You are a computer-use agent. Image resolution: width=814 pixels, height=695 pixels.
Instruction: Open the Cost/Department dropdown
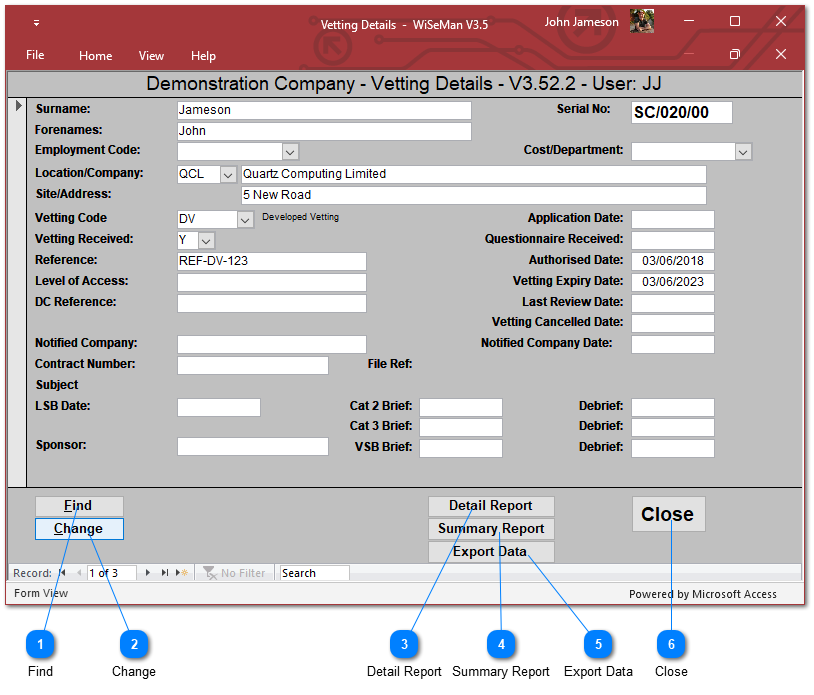point(743,152)
